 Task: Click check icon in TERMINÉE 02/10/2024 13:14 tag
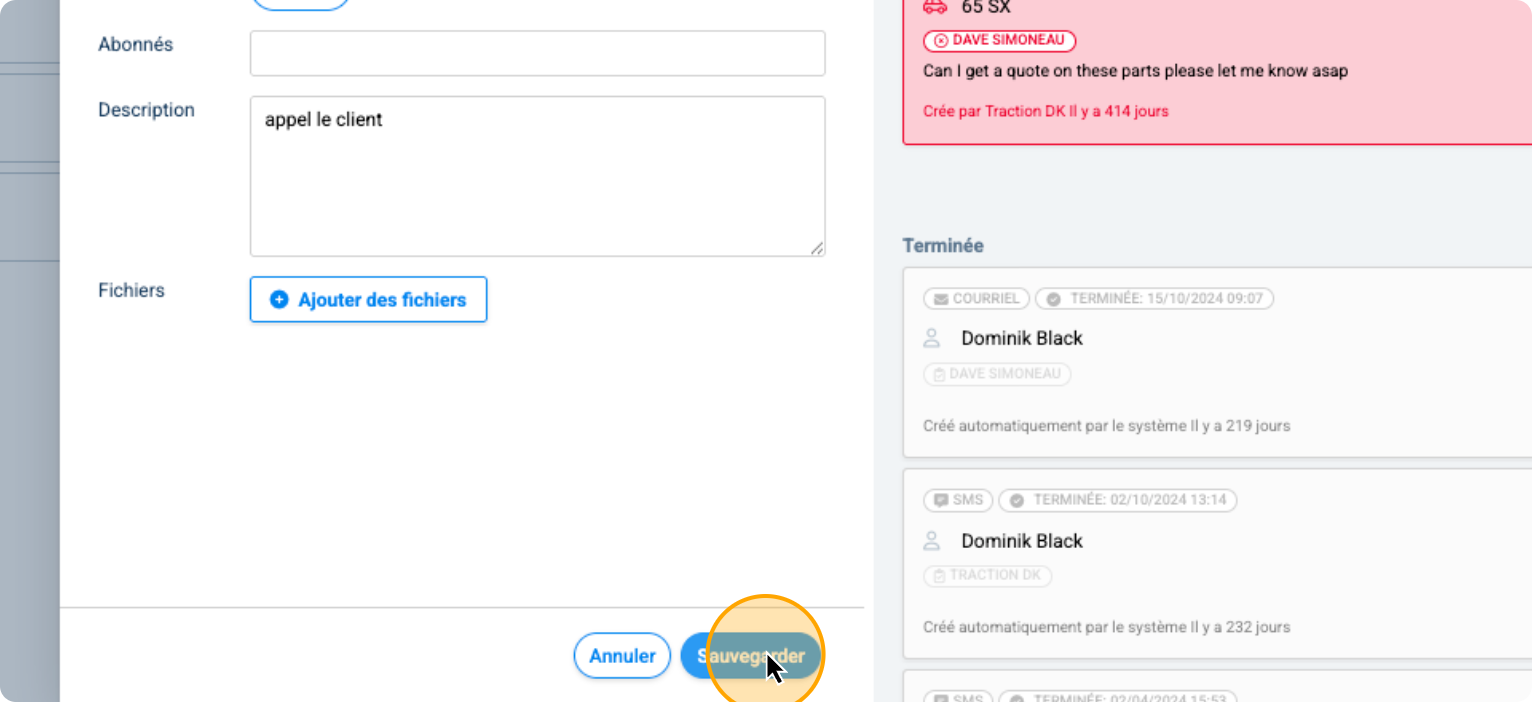[1017, 500]
